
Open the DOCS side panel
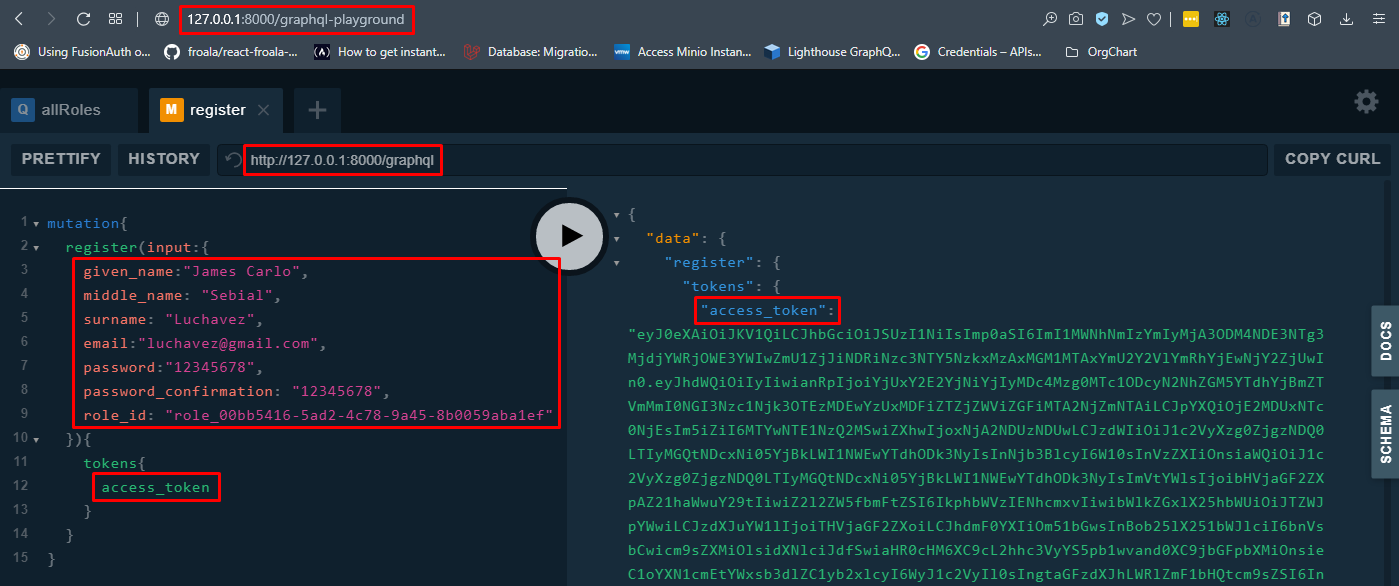pyautogui.click(x=1385, y=340)
